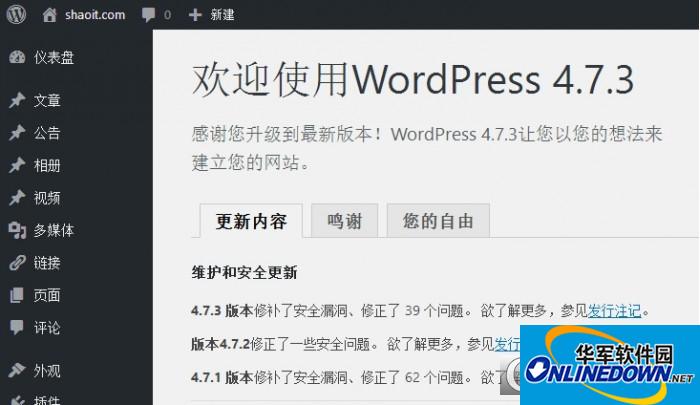
Task: Open the 外观 appearance menu
Action: [47, 370]
